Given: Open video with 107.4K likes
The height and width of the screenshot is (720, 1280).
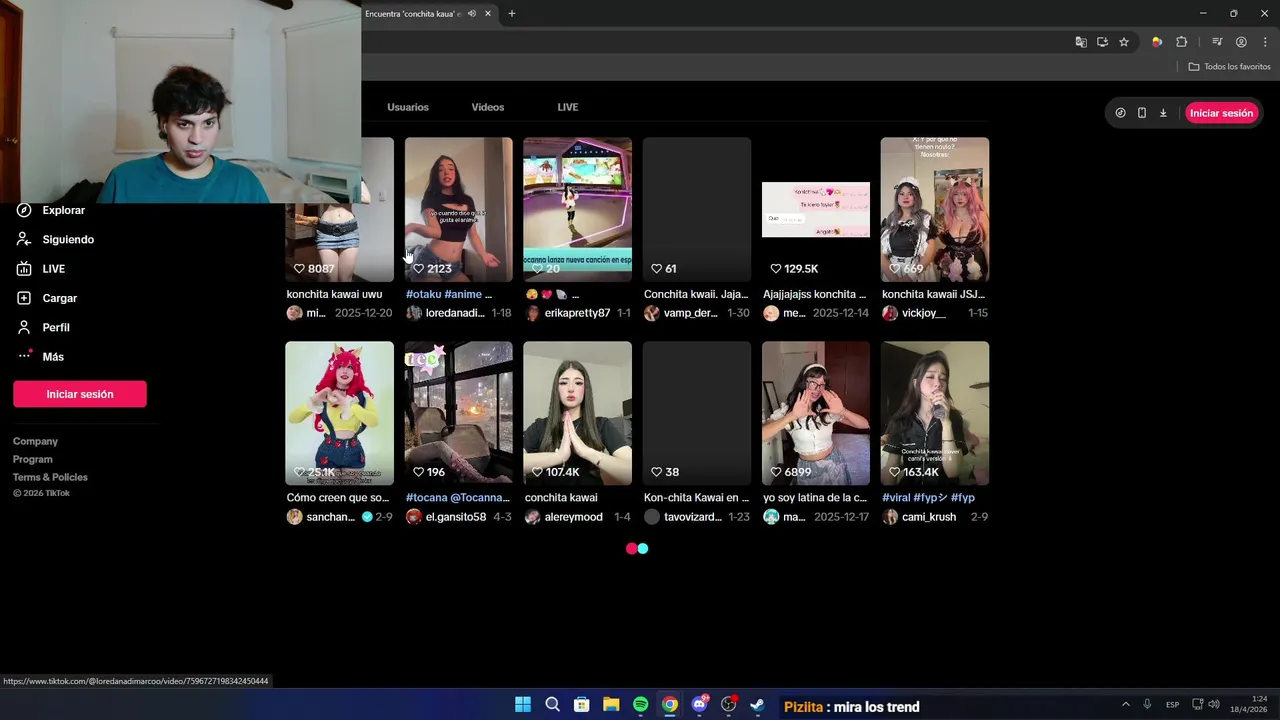Looking at the screenshot, I should [x=578, y=413].
